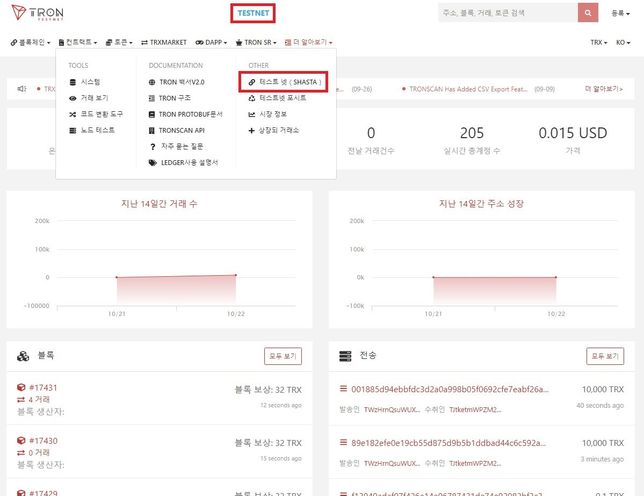The width and height of the screenshot is (644, 496).
Task: Open transaction 001885d94ebbfdc3d2a0a998b05f0692
Action: click(x=450, y=389)
